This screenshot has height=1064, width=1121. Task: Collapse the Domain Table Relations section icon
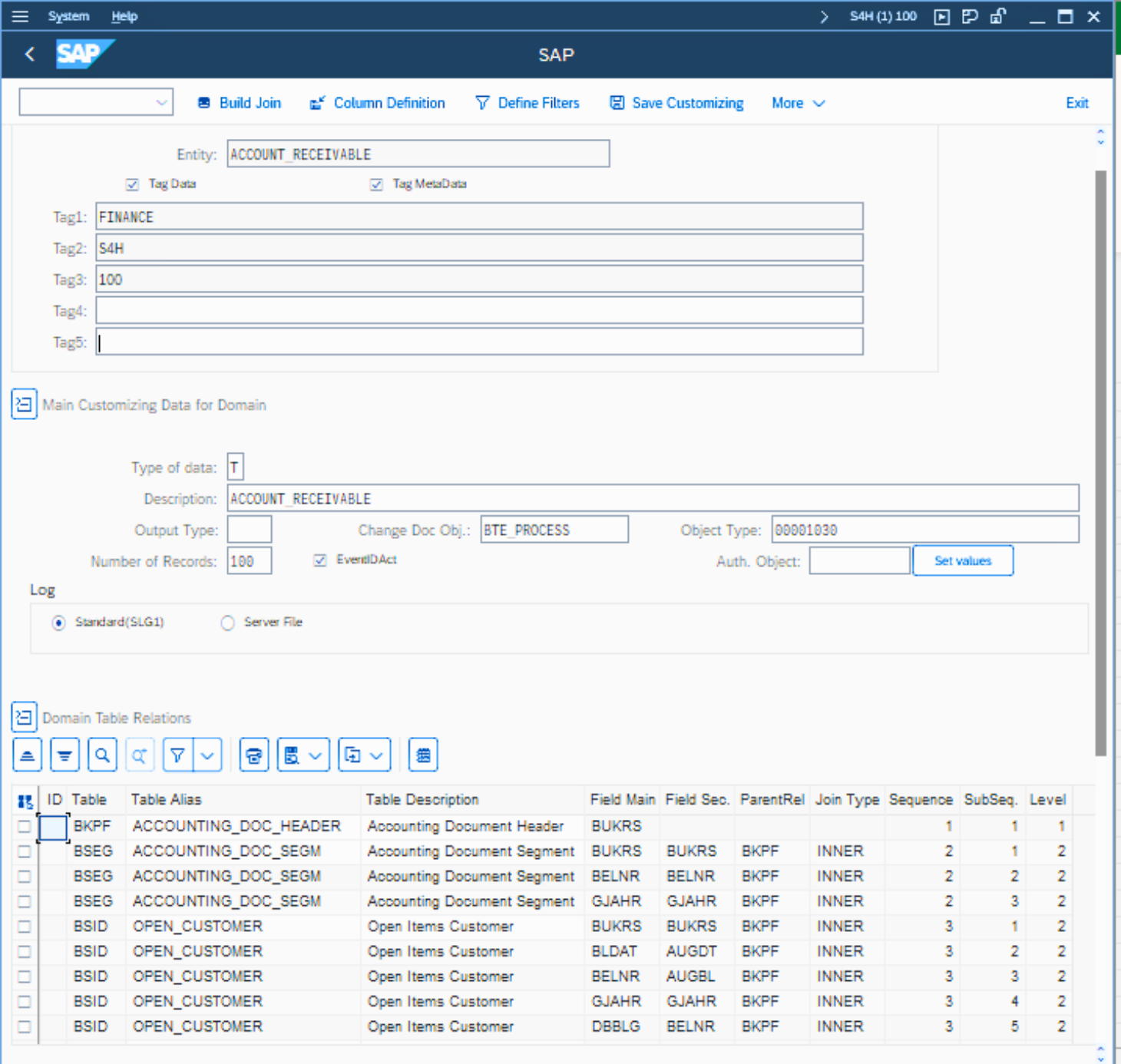[24, 717]
